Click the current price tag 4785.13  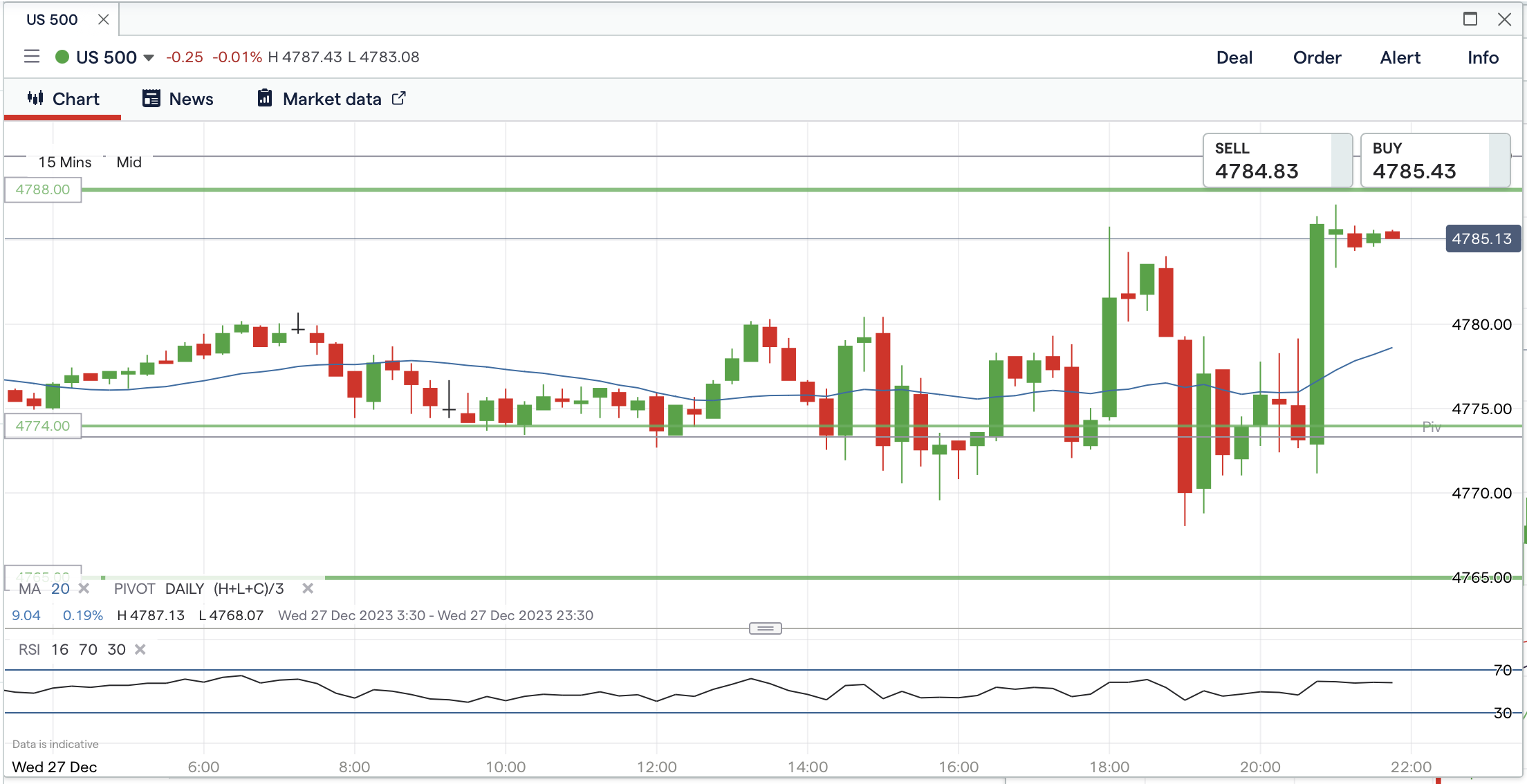pyautogui.click(x=1483, y=239)
